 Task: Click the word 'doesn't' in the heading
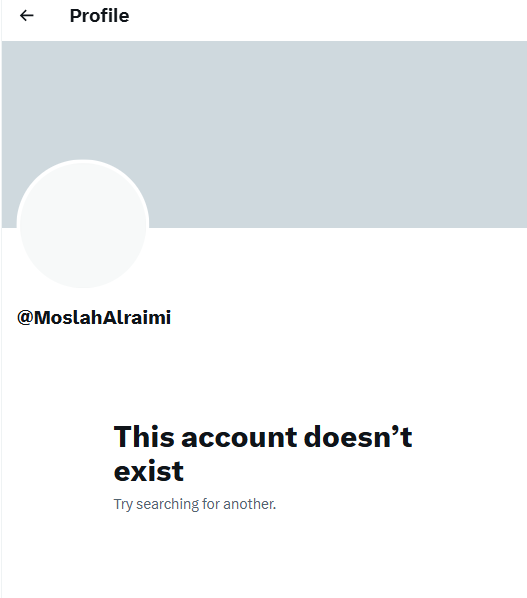358,437
